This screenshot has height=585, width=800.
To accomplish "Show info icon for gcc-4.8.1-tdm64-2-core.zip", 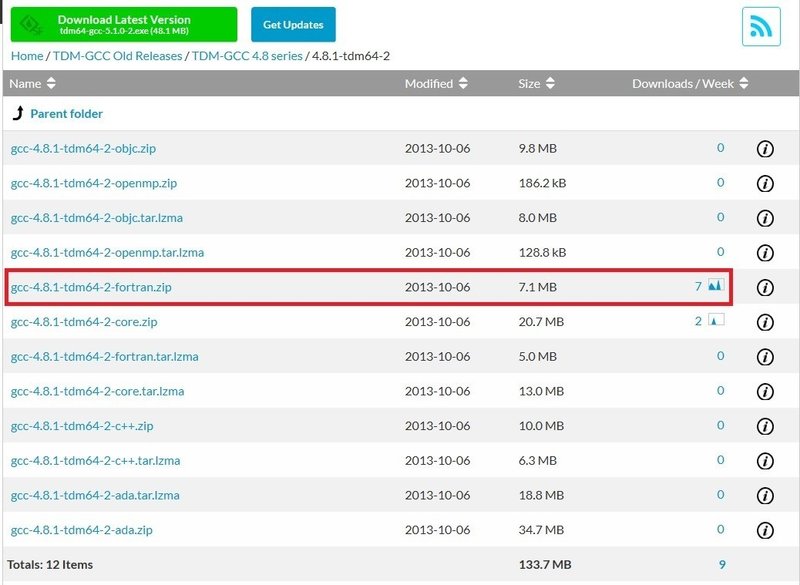I will point(765,322).
